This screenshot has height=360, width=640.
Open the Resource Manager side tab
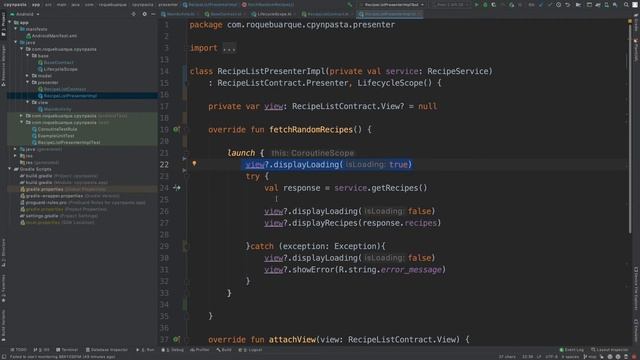tap(3, 65)
